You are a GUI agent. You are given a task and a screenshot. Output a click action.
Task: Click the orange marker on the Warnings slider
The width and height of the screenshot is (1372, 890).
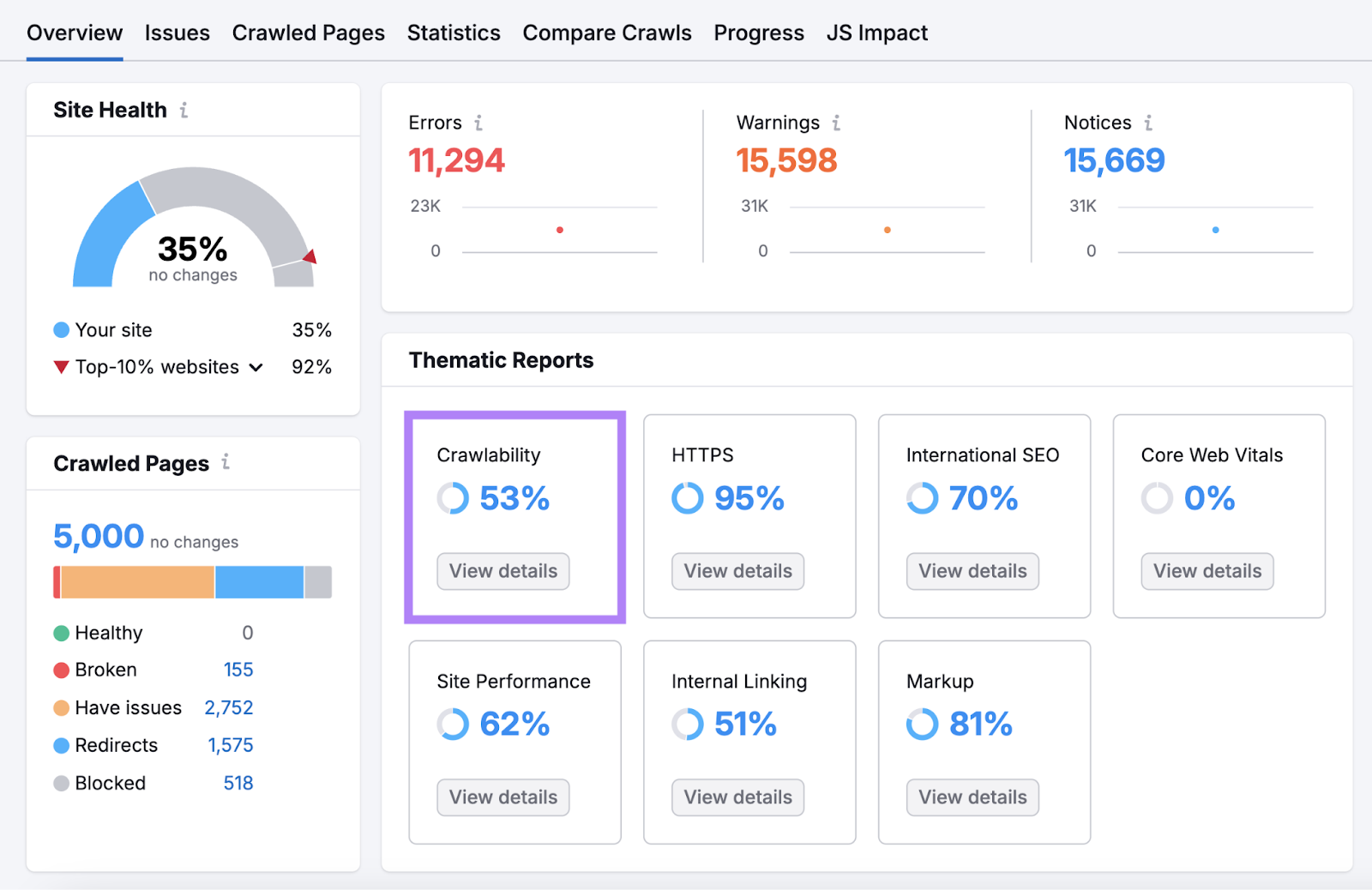pyautogui.click(x=887, y=230)
